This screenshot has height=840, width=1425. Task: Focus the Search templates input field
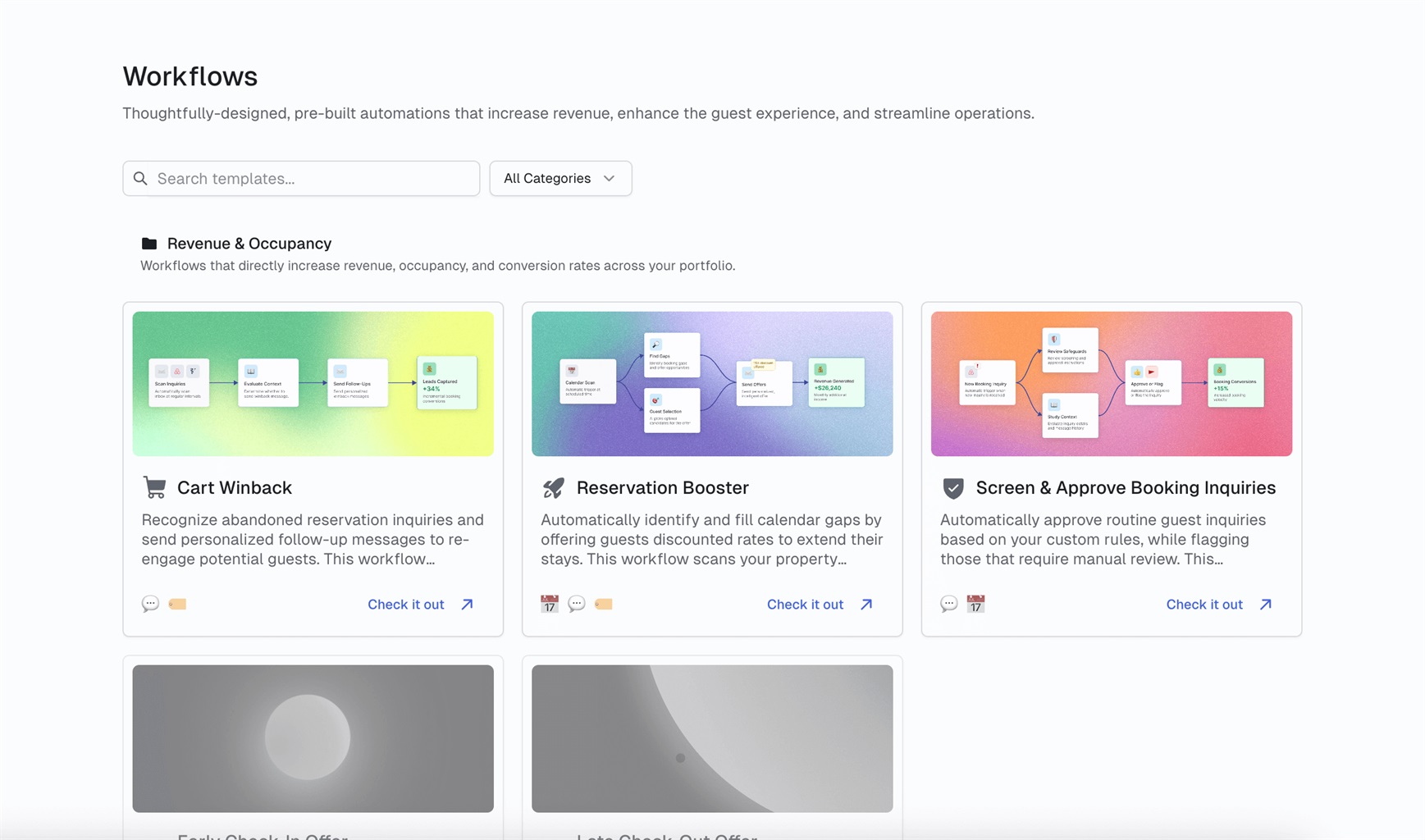coord(312,179)
